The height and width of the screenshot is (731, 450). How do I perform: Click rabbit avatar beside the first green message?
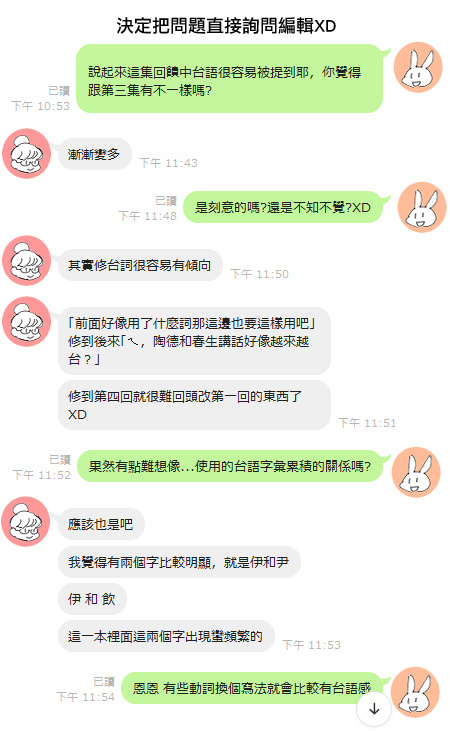418,67
